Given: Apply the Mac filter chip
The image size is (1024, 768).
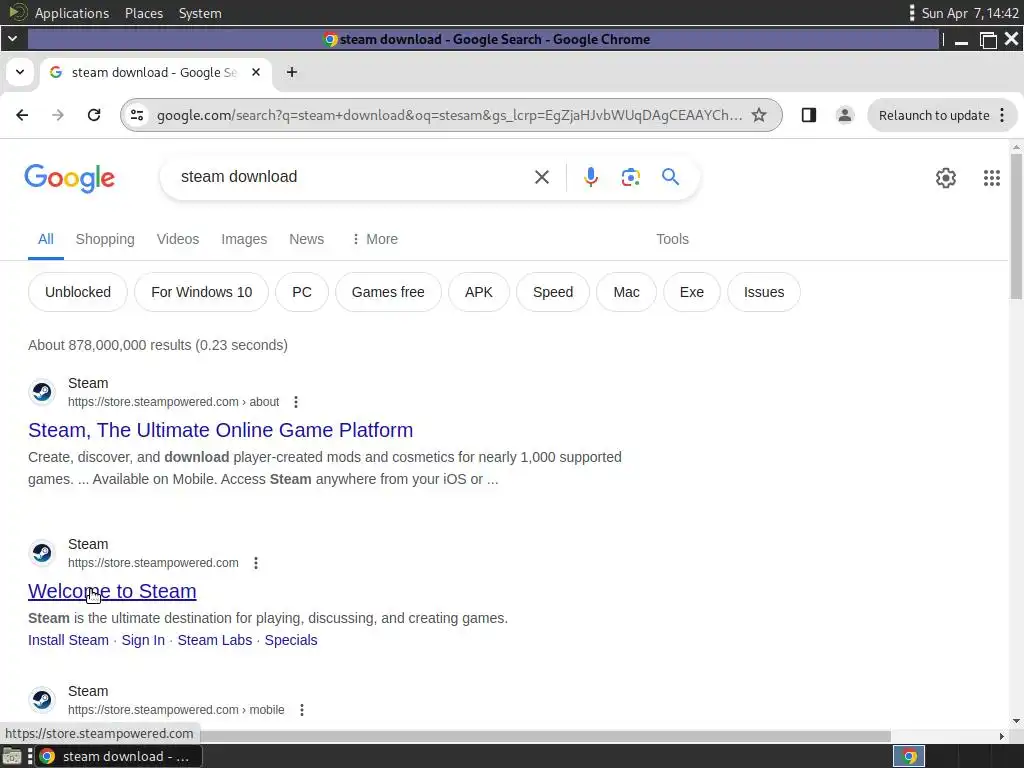Looking at the screenshot, I should click(626, 292).
